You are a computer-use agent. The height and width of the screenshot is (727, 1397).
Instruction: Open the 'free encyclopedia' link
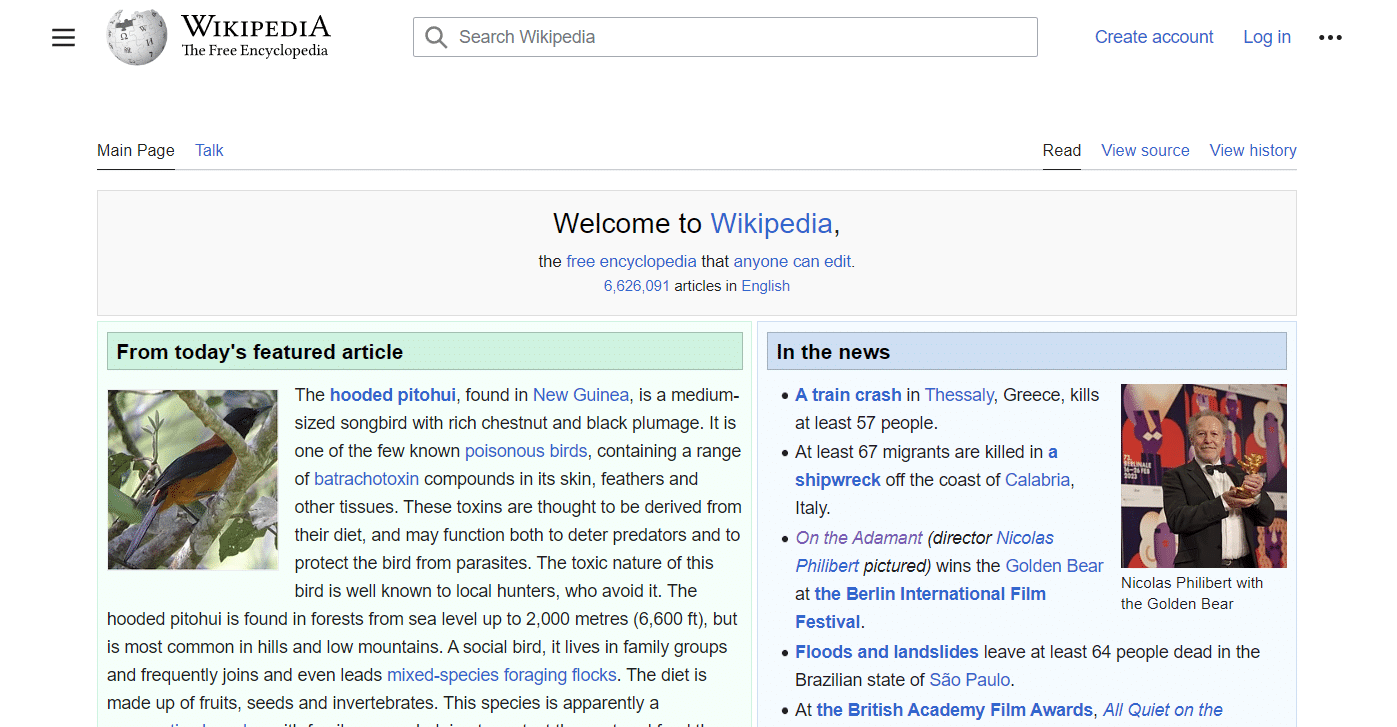pyautogui.click(x=631, y=261)
